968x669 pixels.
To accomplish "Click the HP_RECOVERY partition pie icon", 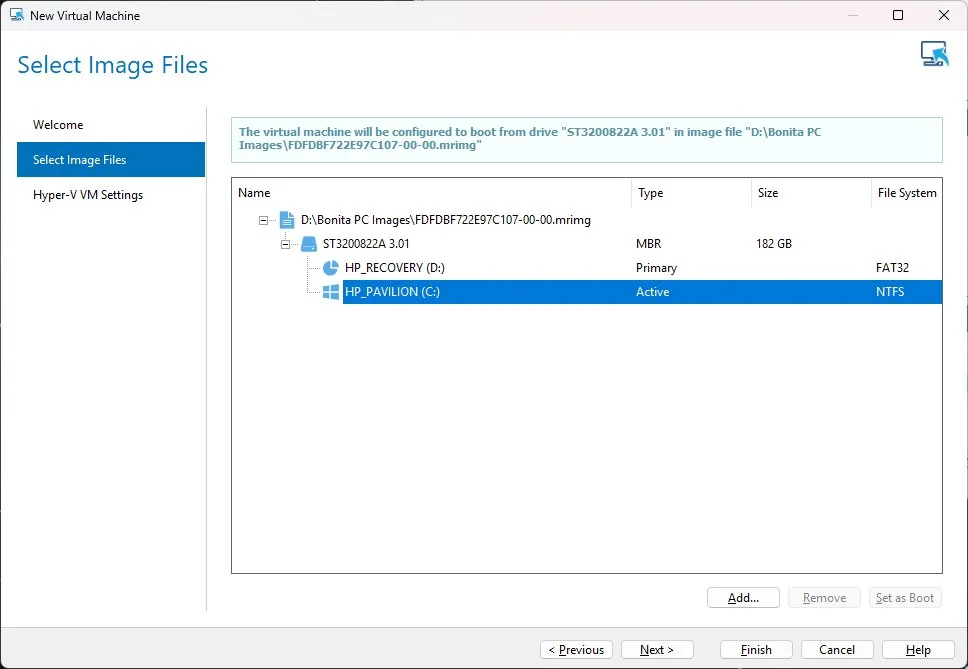I will tap(331, 268).
